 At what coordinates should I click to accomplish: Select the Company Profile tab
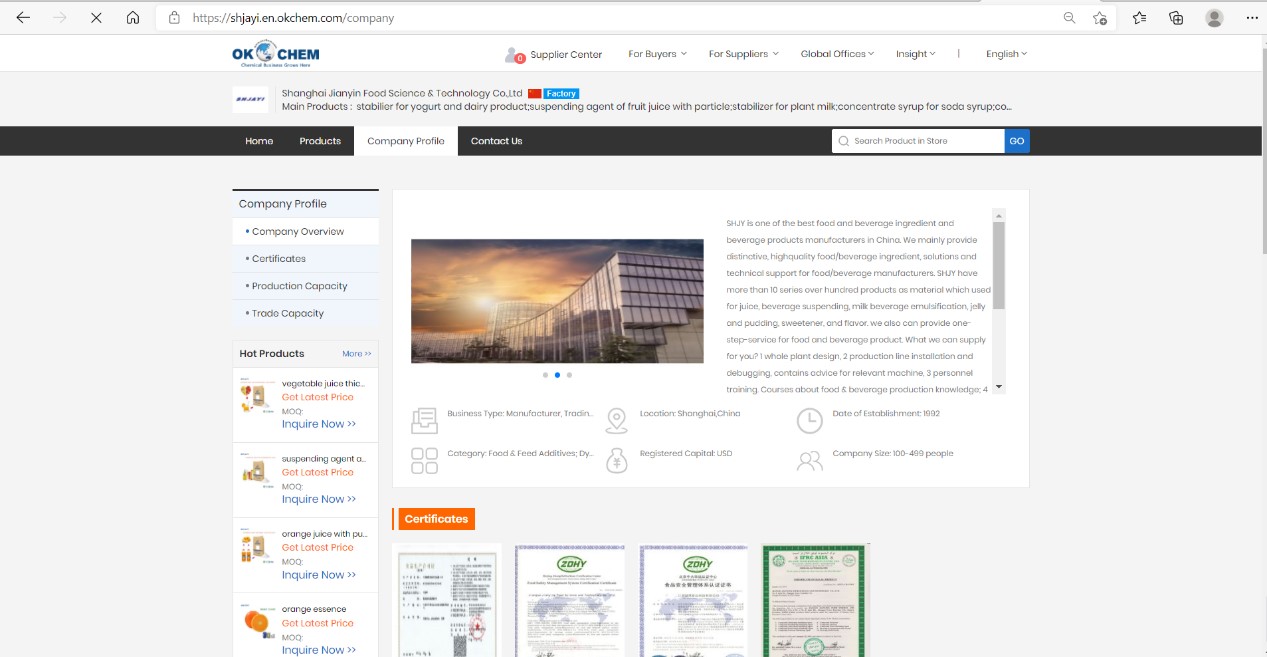click(x=406, y=141)
